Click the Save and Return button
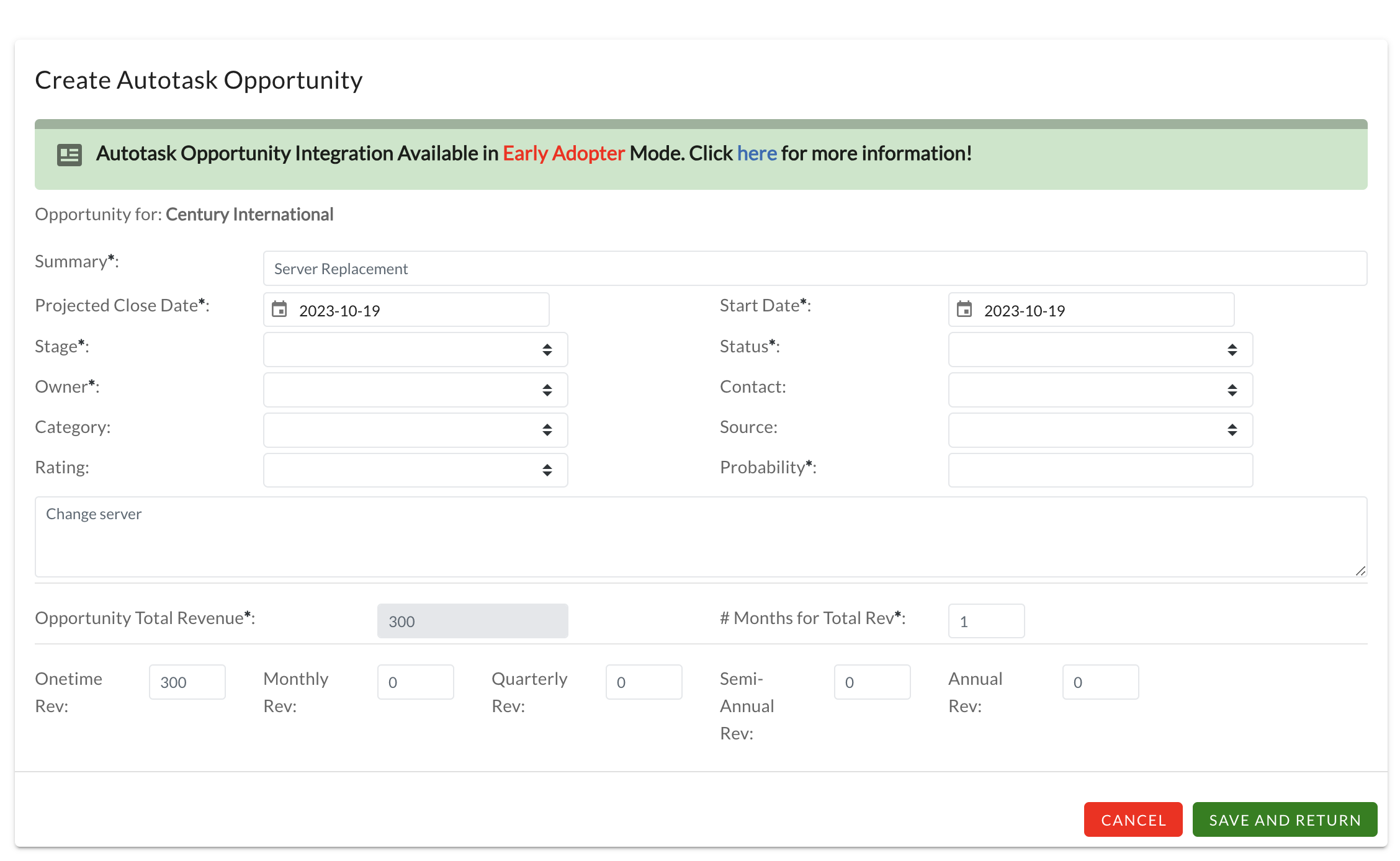Viewport: 1400px width, 861px height. pyautogui.click(x=1284, y=820)
